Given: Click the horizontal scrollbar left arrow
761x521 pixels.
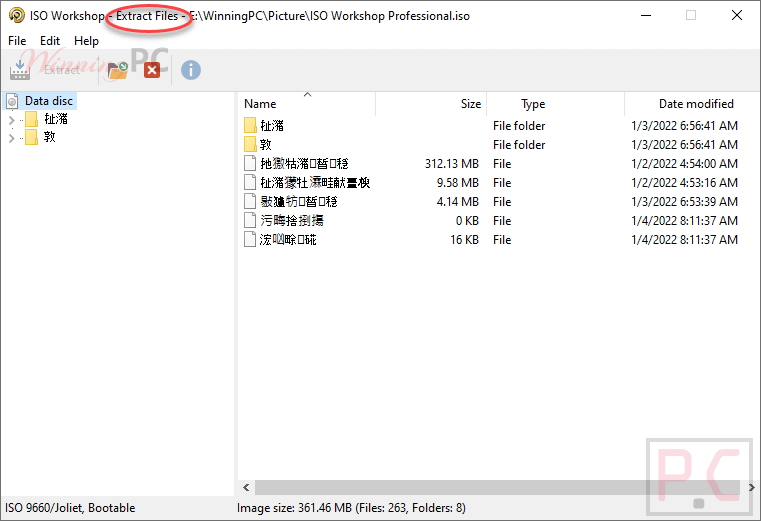Looking at the screenshot, I should point(246,487).
